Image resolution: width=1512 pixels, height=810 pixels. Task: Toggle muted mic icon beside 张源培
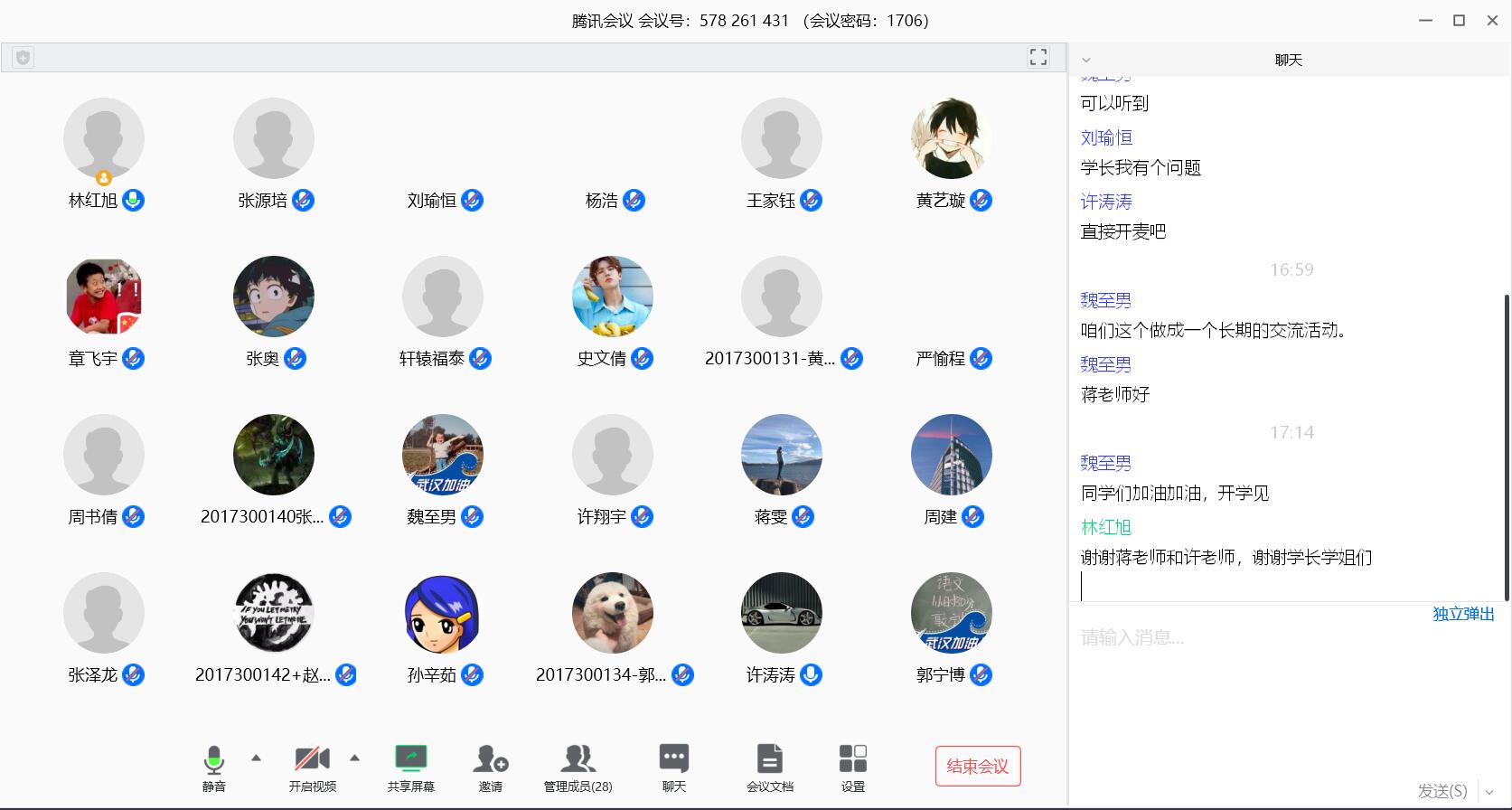304,201
